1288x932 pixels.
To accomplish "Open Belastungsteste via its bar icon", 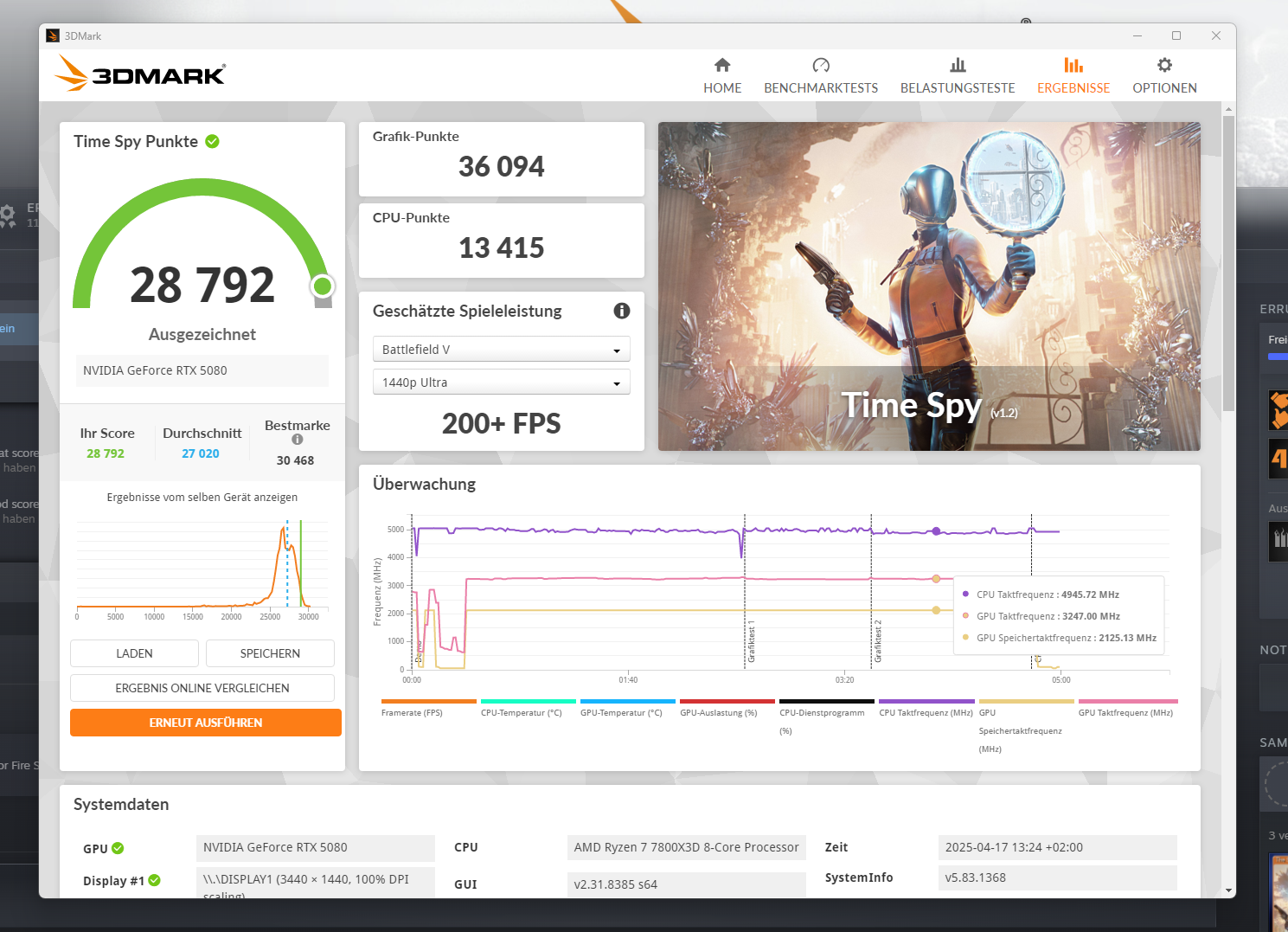I will (x=957, y=64).
